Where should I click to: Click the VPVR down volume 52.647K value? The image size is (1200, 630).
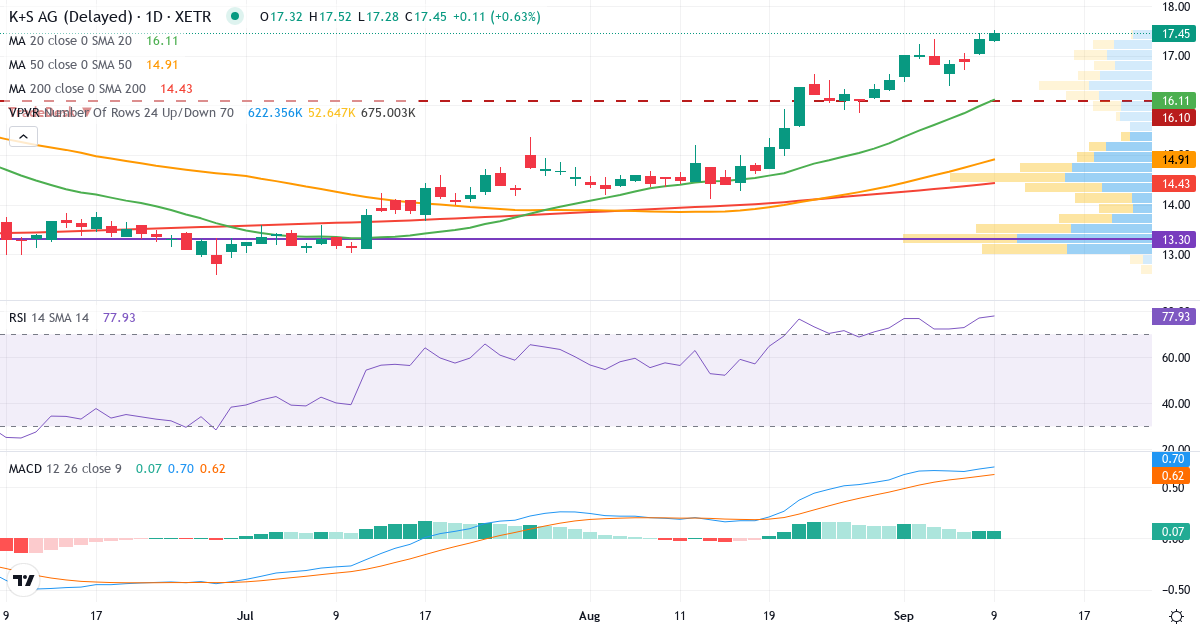tap(331, 113)
